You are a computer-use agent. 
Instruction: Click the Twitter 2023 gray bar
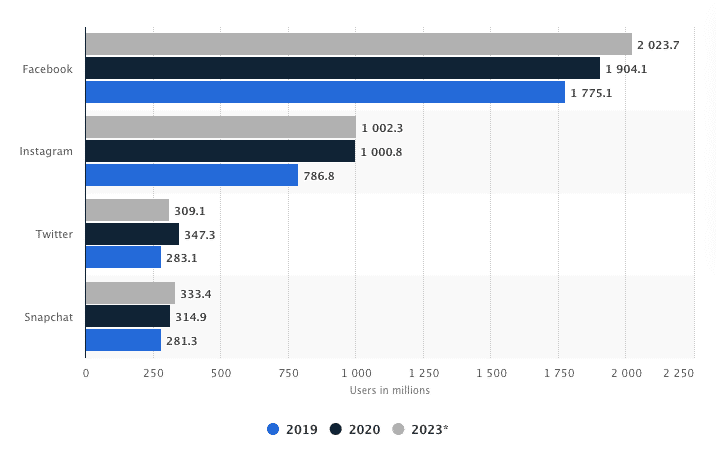[x=127, y=210]
